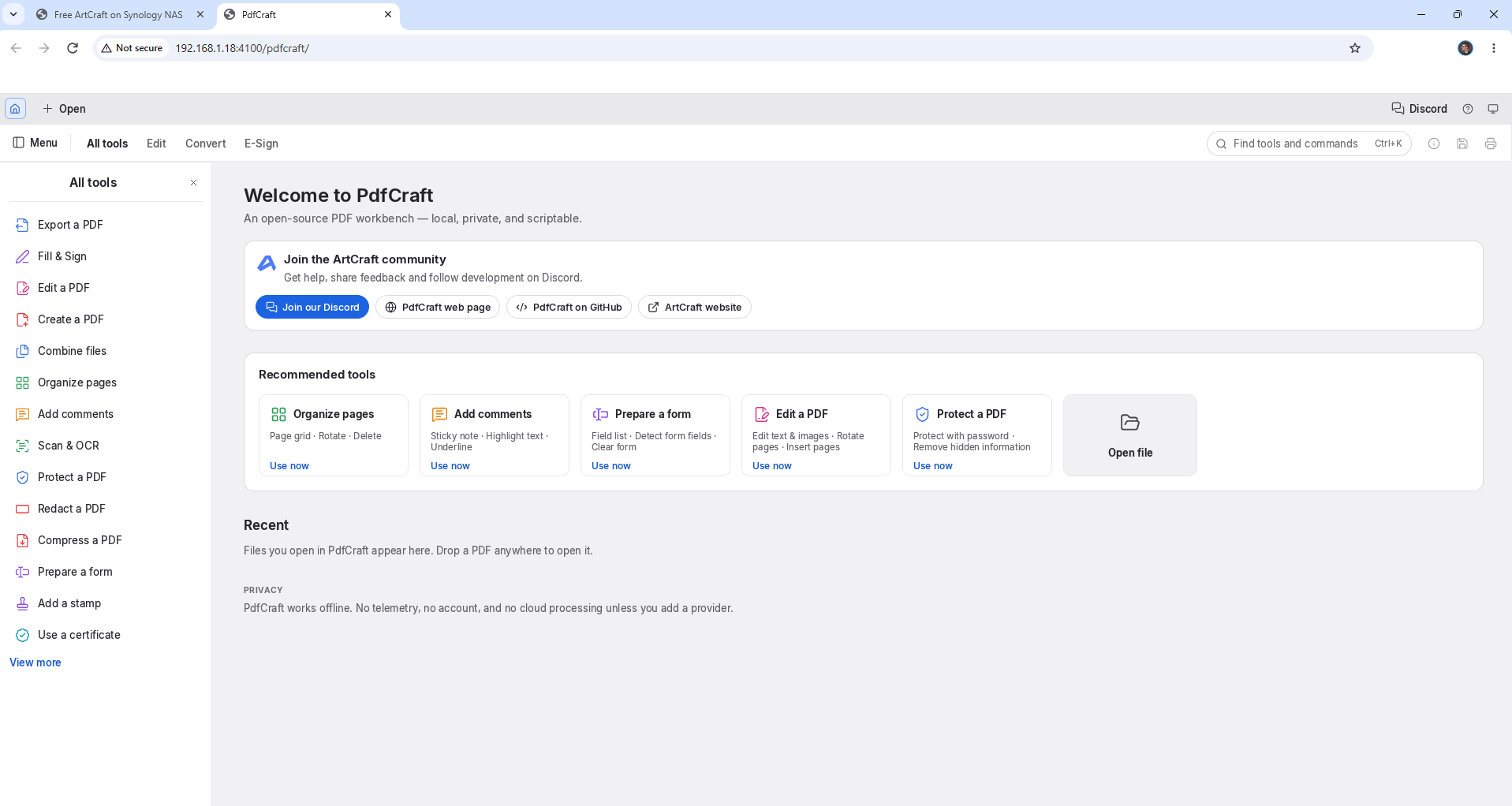Image resolution: width=1512 pixels, height=806 pixels.
Task: Click the help question mark icon
Action: click(x=1468, y=109)
